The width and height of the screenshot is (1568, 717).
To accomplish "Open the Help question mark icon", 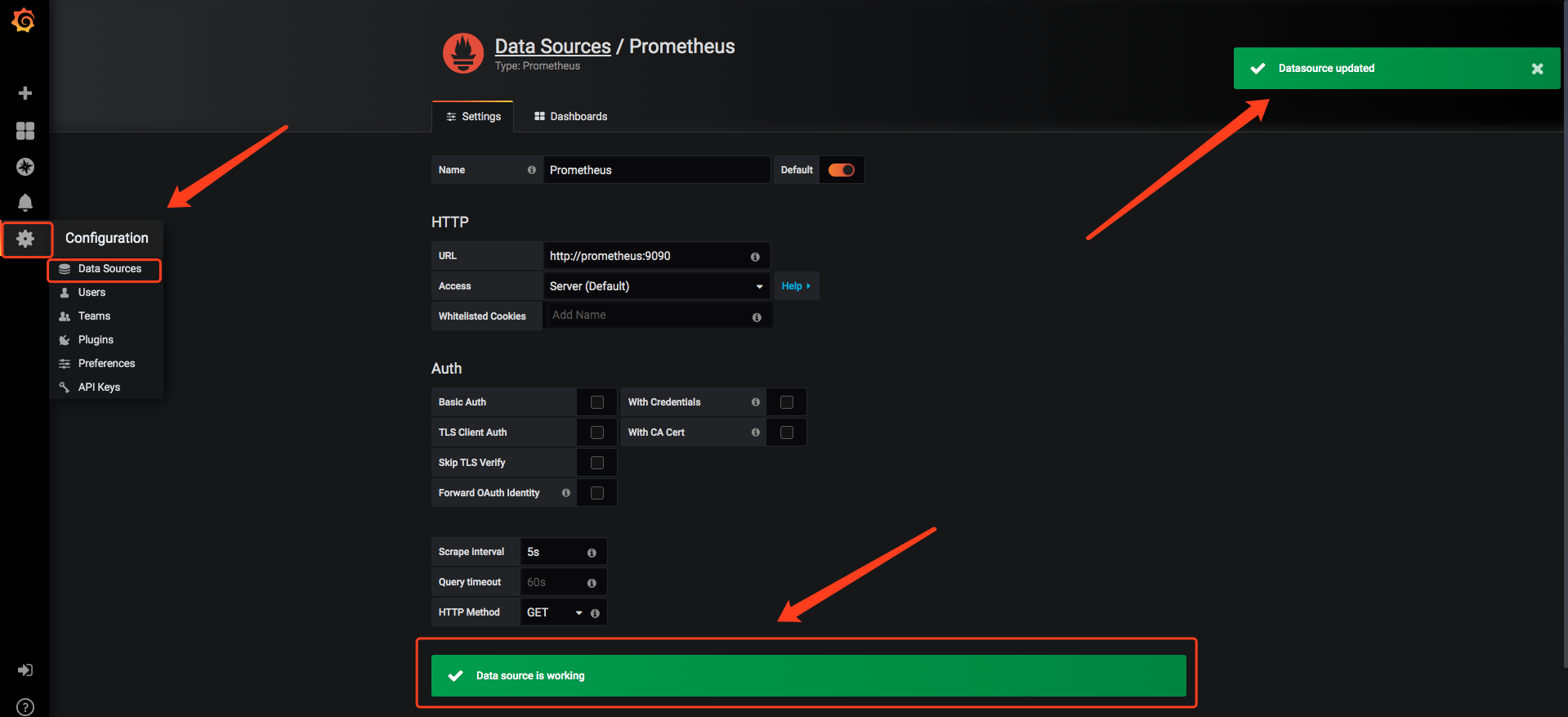I will 25,706.
